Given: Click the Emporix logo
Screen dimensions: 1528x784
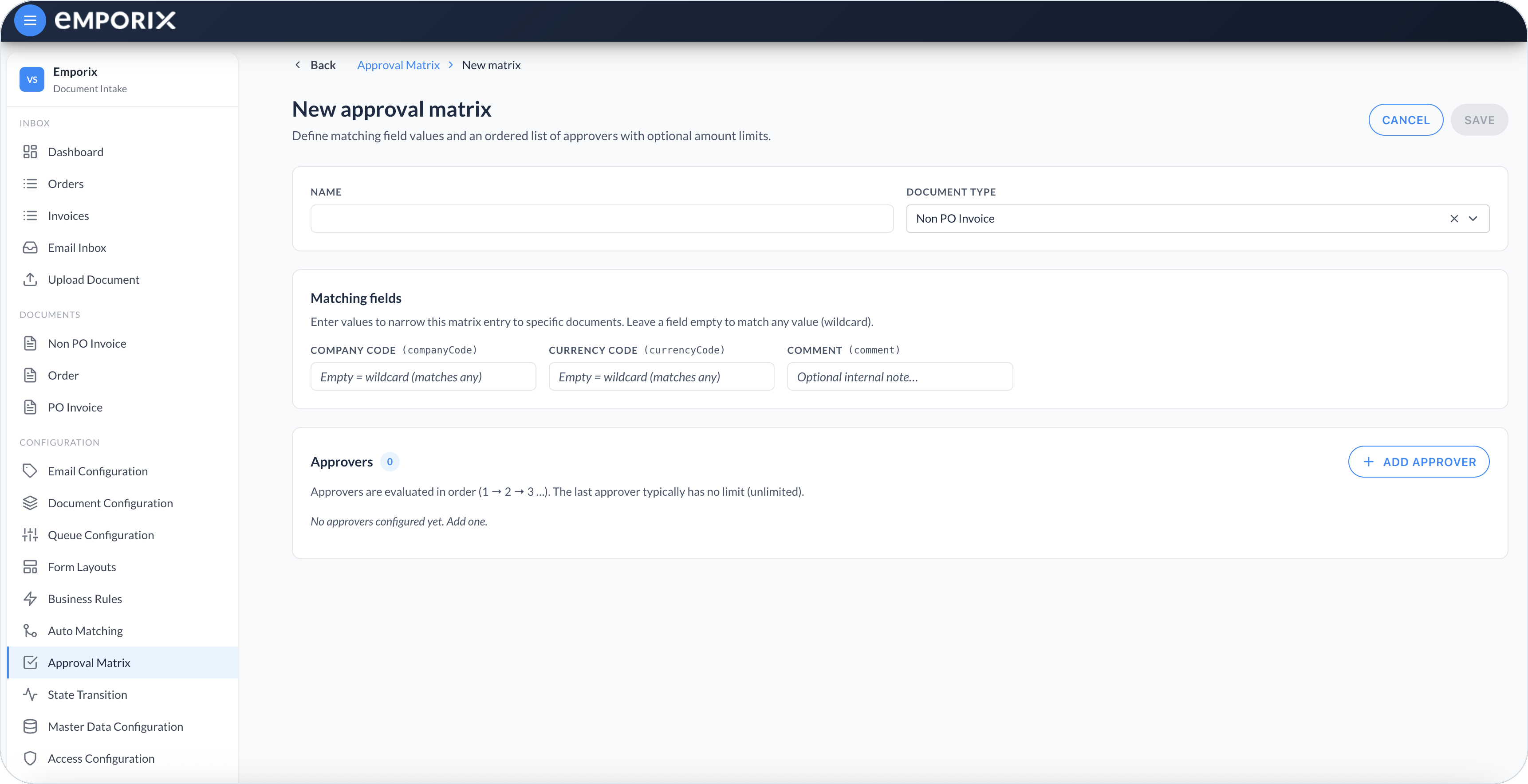Looking at the screenshot, I should [115, 21].
